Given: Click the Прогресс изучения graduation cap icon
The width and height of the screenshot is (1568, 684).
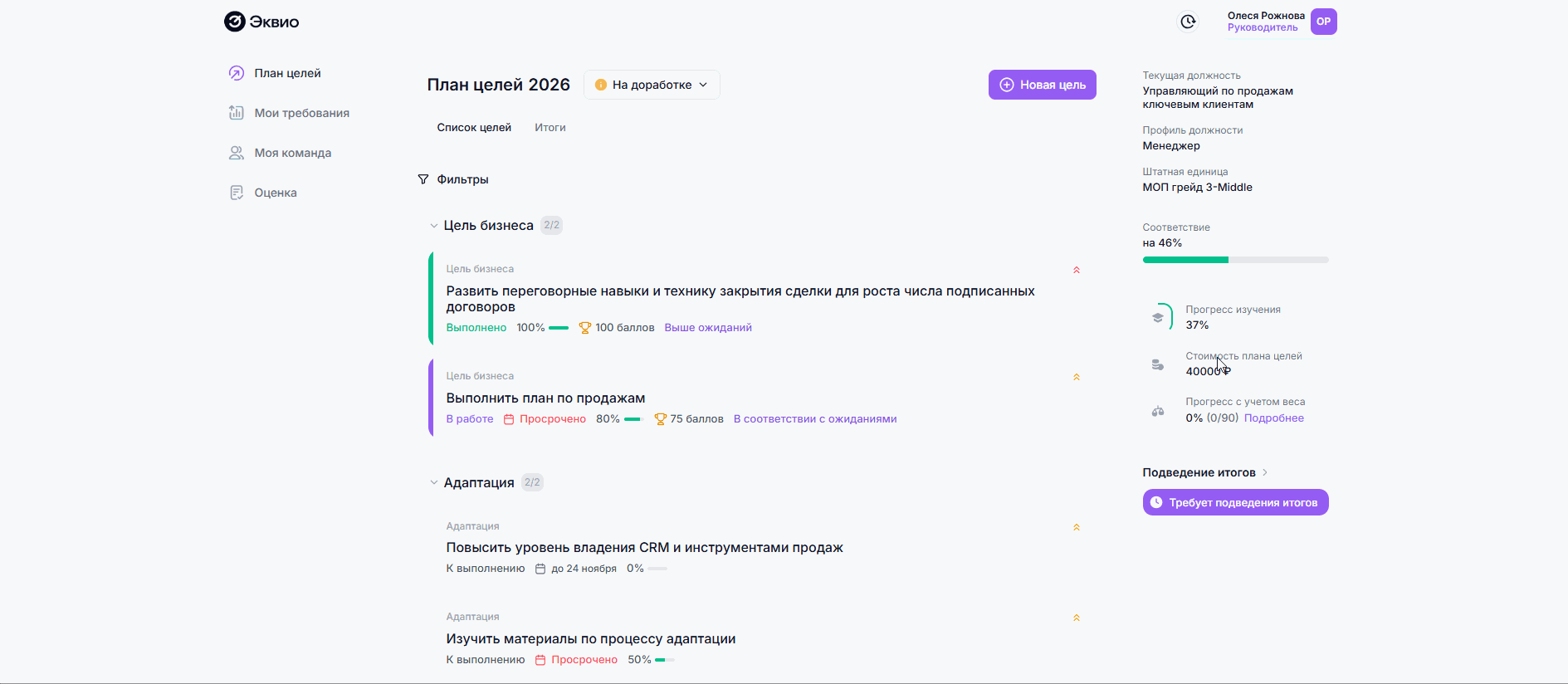Looking at the screenshot, I should (x=1158, y=317).
